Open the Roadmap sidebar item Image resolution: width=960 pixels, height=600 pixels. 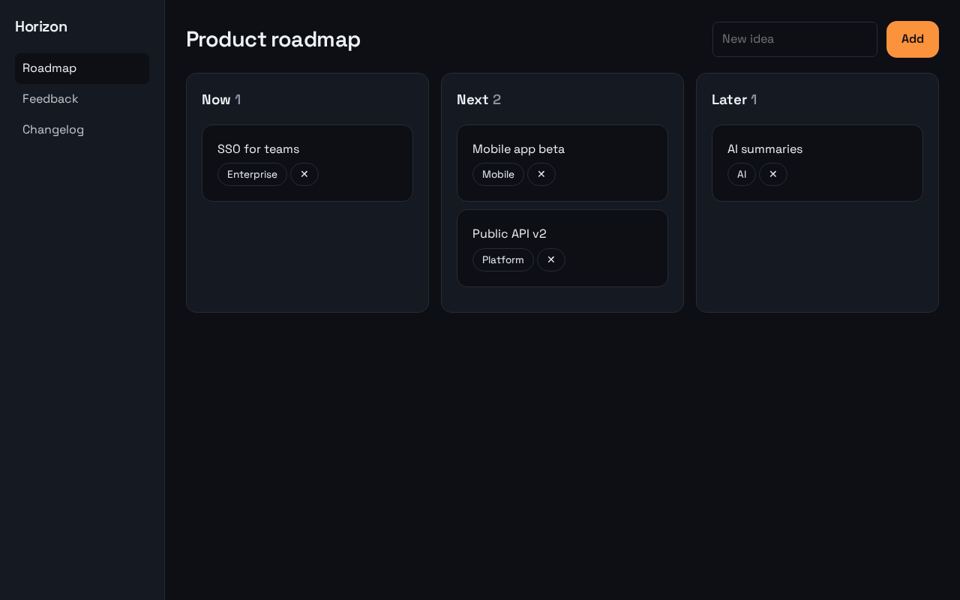tap(82, 68)
